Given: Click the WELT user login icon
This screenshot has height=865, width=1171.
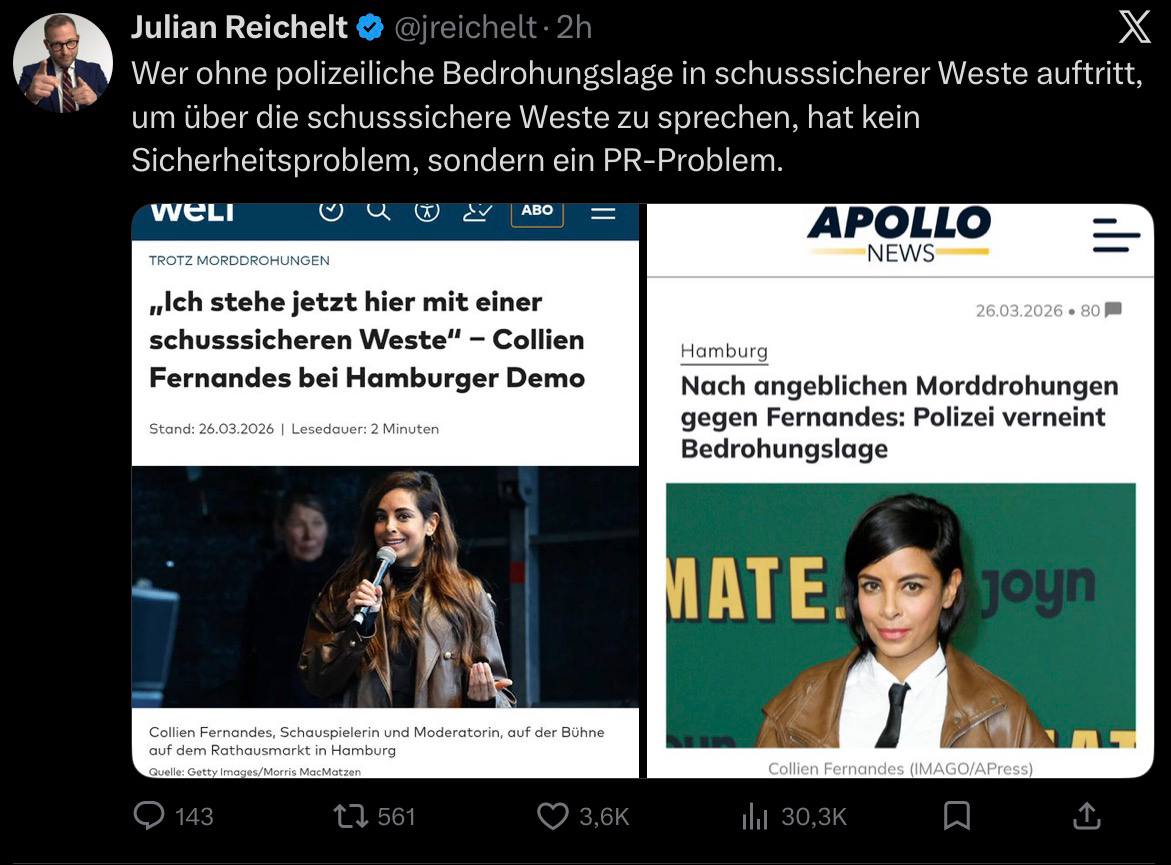Looking at the screenshot, I should [477, 210].
